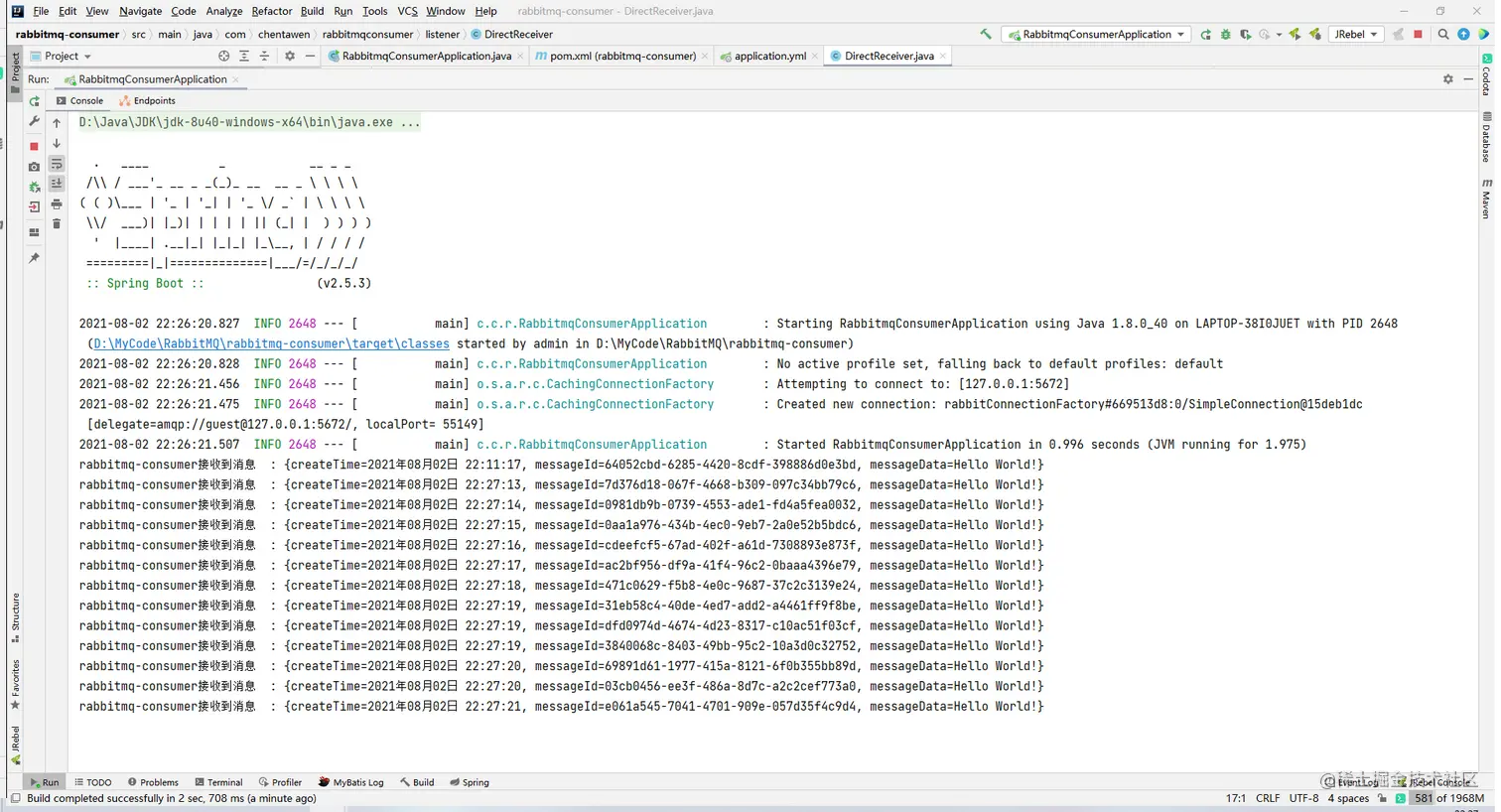
Task: Open the 4 spaces indent selector
Action: point(1348,798)
